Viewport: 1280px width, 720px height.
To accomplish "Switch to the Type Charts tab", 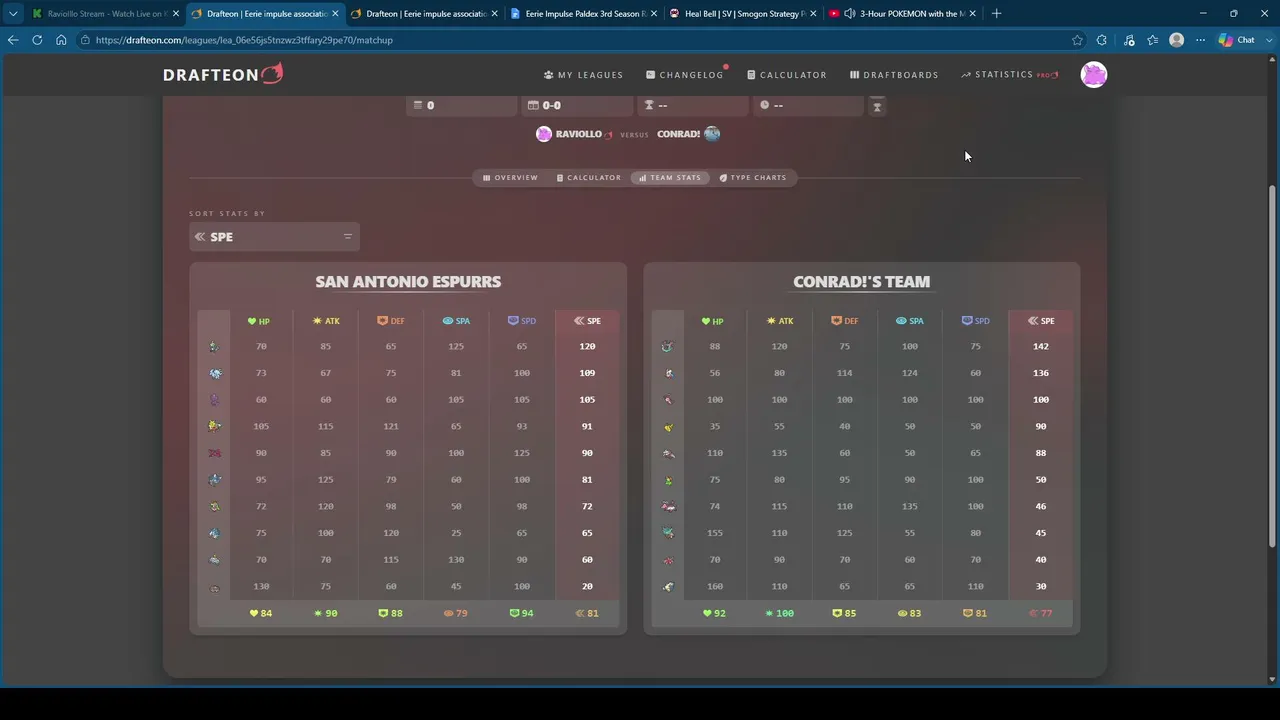I will click(x=753, y=178).
